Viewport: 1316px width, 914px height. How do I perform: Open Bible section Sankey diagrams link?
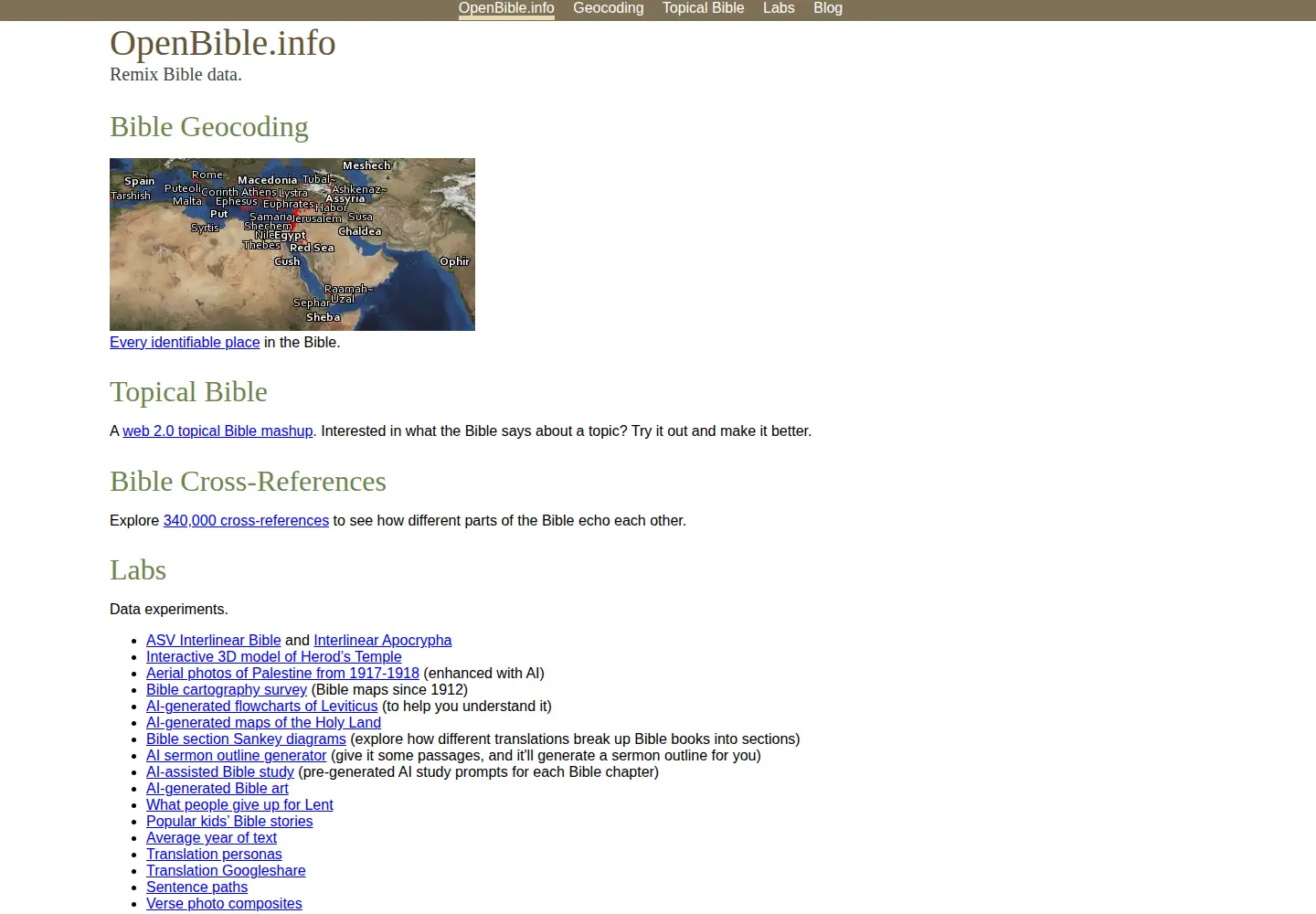(x=246, y=739)
